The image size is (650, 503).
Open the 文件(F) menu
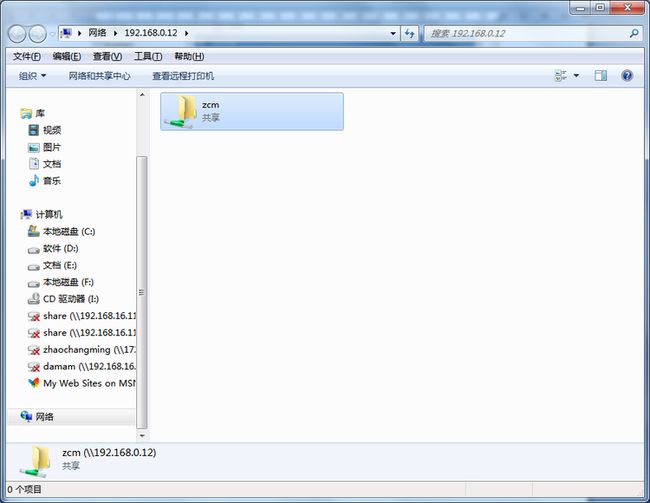tap(27, 56)
